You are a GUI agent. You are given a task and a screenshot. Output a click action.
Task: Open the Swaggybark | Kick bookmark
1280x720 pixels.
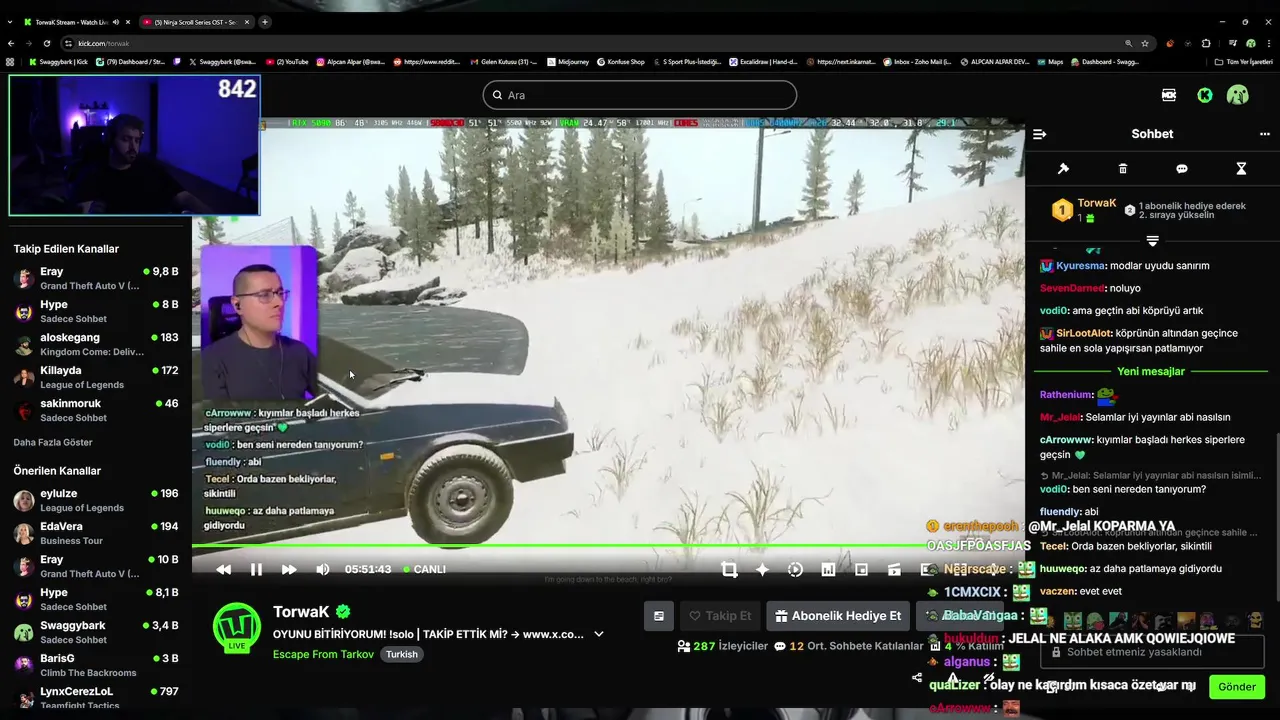pos(58,62)
